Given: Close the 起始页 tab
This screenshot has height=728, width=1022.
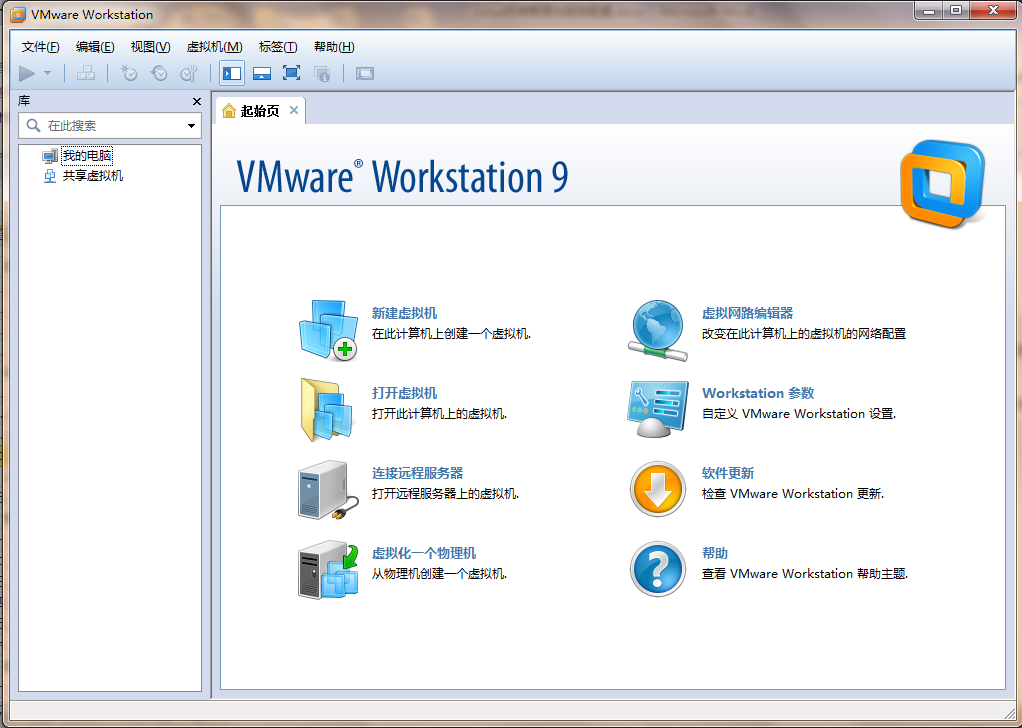Looking at the screenshot, I should [x=294, y=110].
